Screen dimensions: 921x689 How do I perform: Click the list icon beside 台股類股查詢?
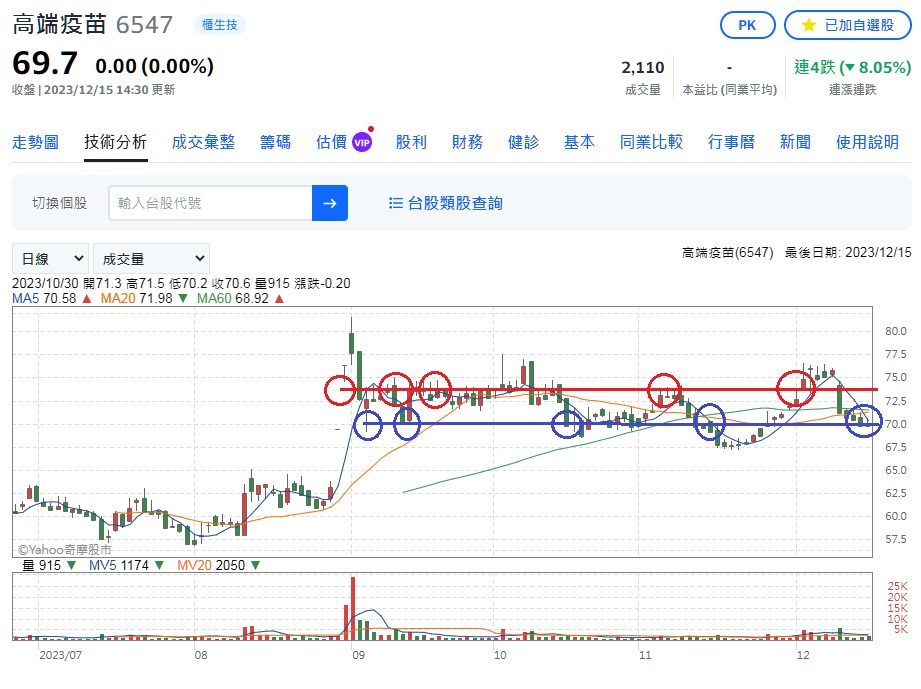coord(395,203)
